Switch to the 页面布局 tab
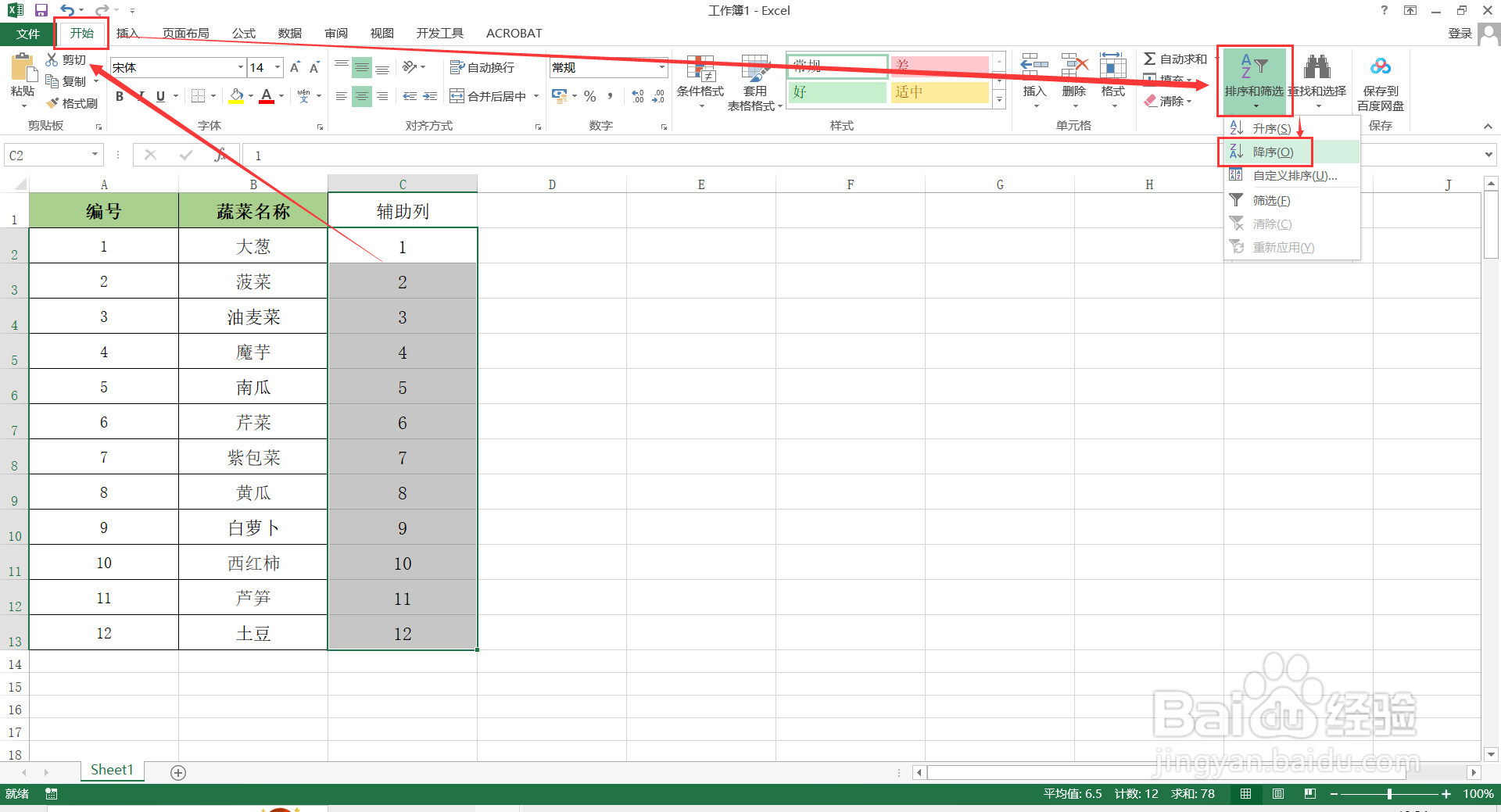Image resolution: width=1501 pixels, height=812 pixels. (x=186, y=33)
